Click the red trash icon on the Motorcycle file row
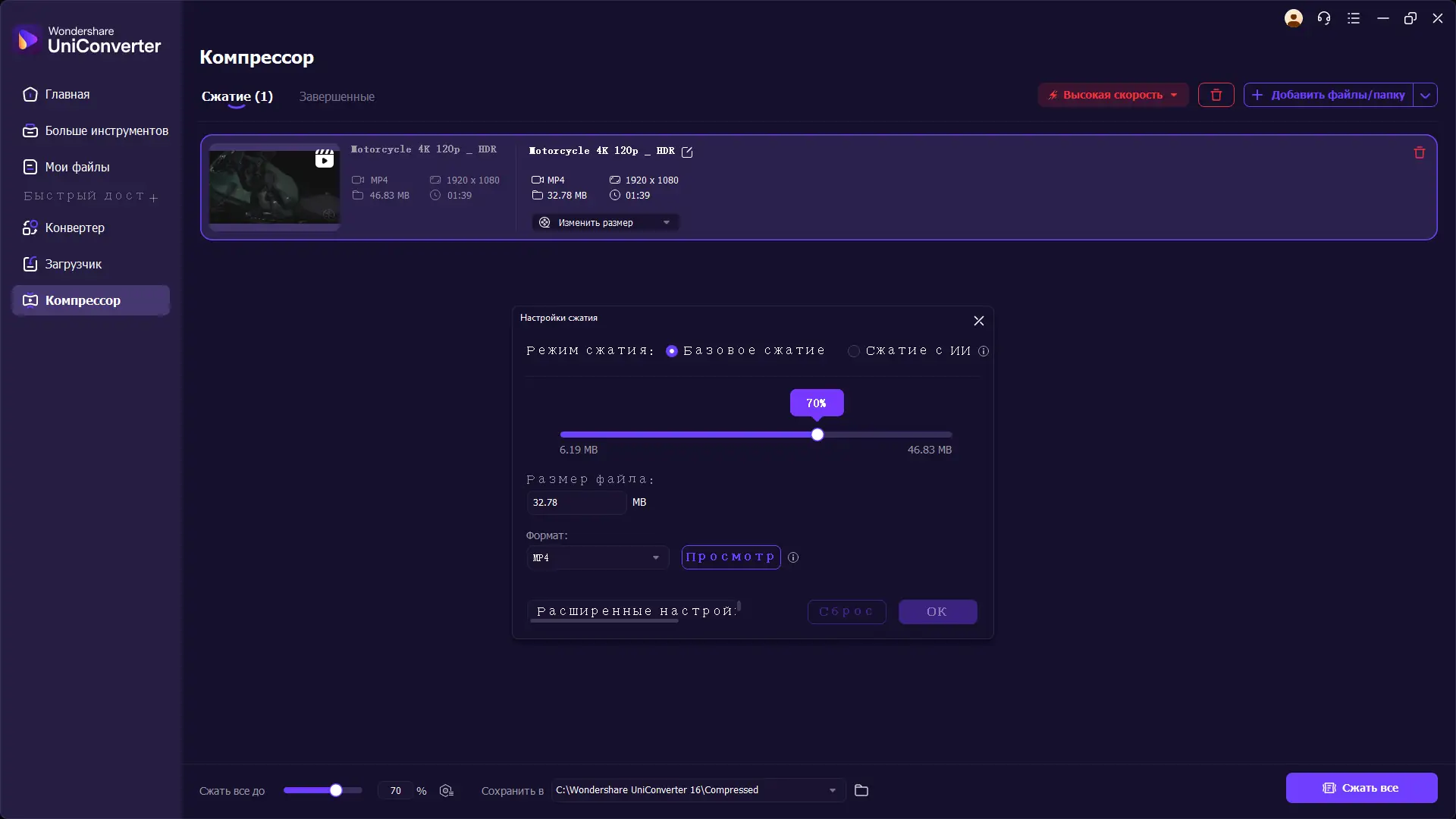The image size is (1456, 819). pos(1419,153)
